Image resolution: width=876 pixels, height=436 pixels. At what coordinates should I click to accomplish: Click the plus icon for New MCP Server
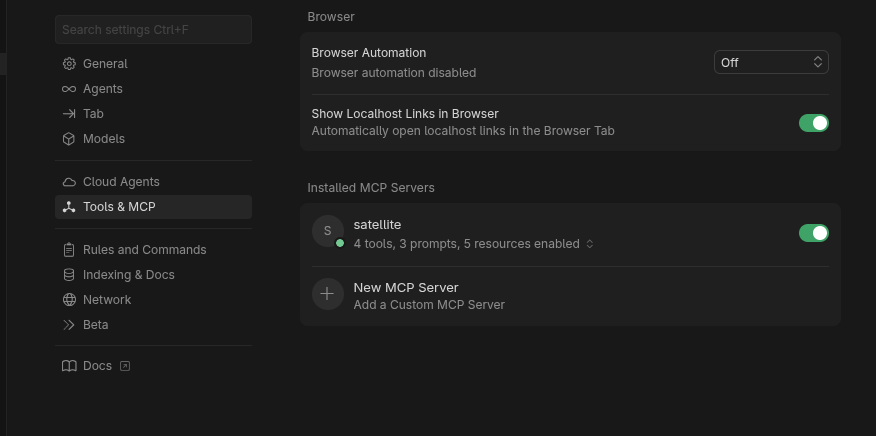click(327, 294)
